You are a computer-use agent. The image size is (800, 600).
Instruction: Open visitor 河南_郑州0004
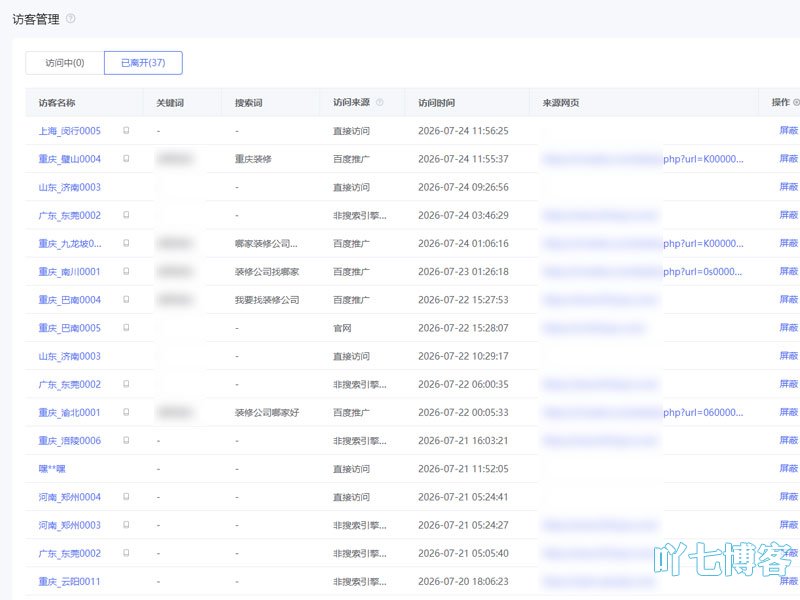pos(70,497)
